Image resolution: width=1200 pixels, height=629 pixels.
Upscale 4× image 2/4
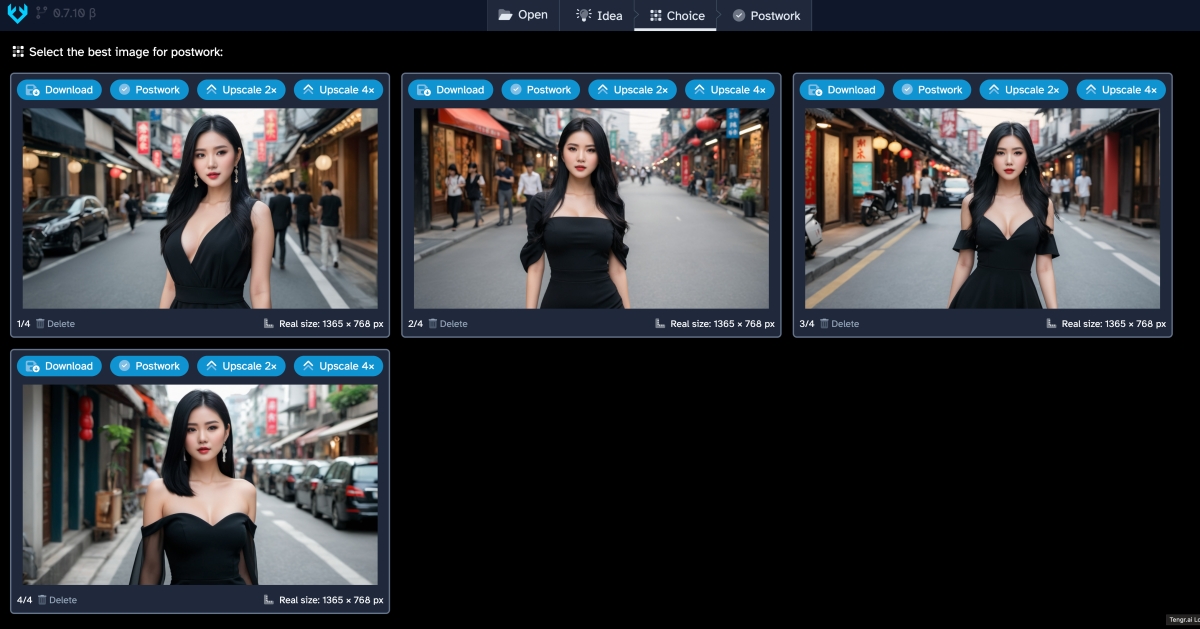coord(729,90)
